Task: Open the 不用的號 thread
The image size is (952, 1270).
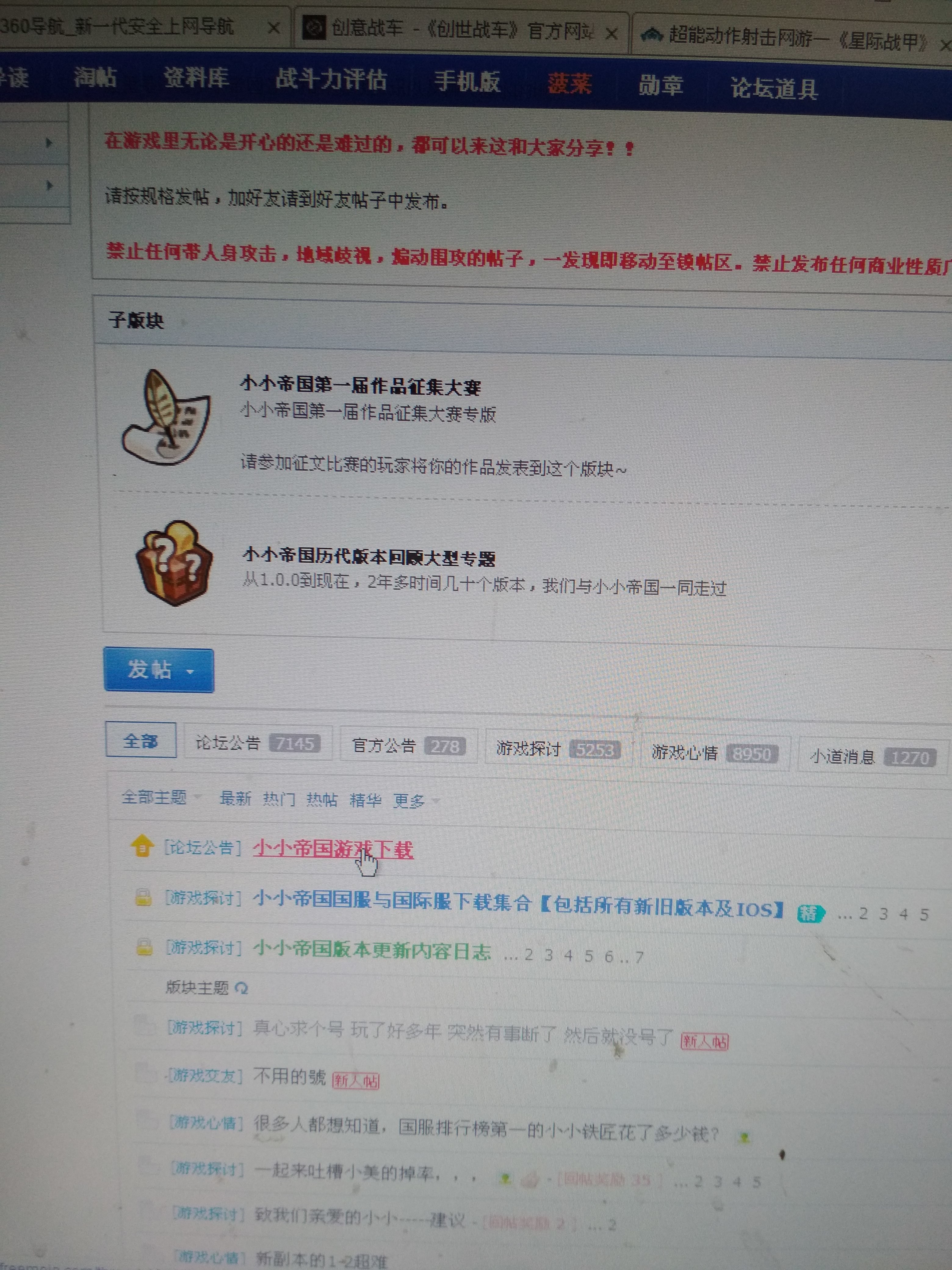Action: click(289, 1076)
